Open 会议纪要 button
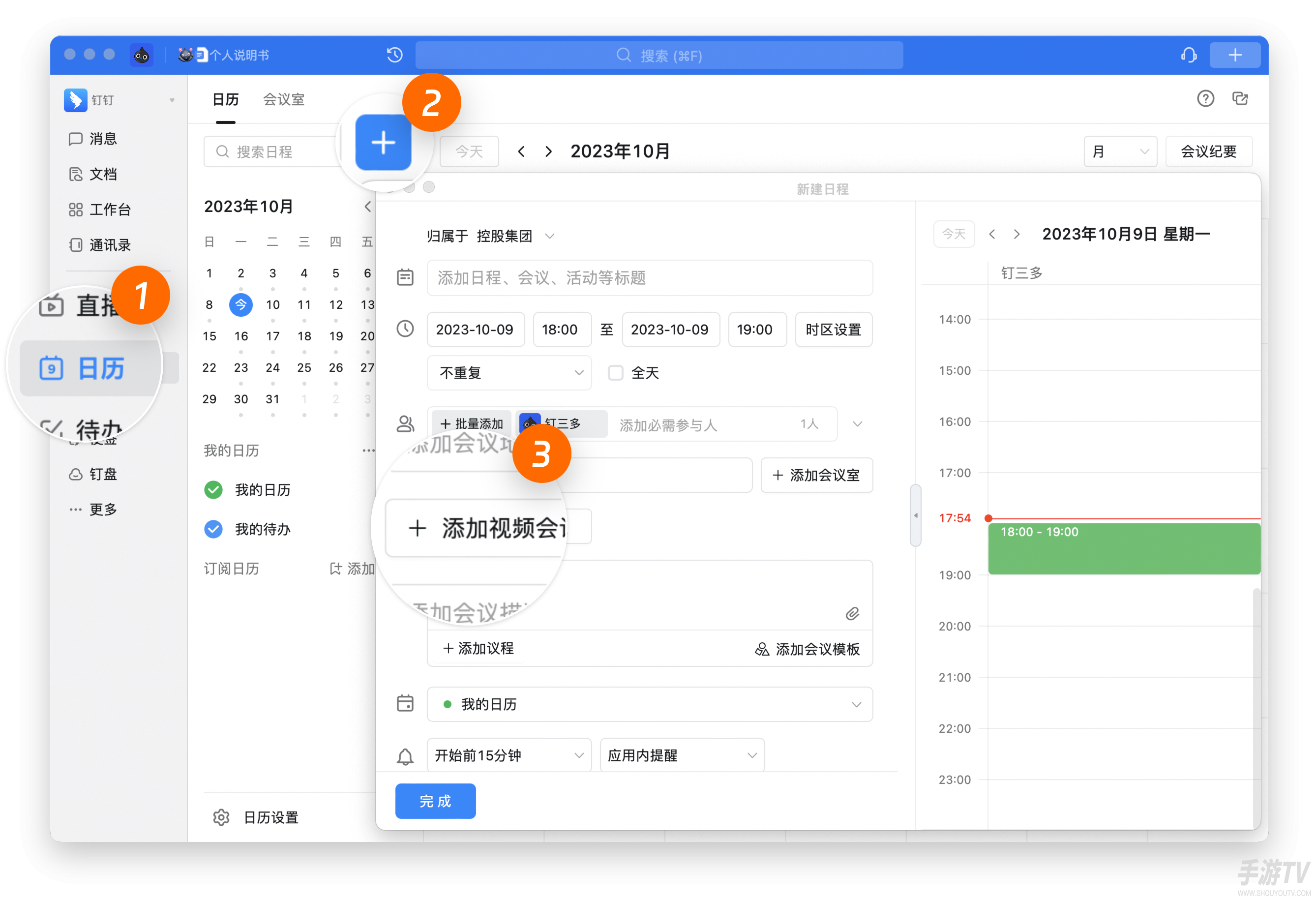The image size is (1316, 901). tap(1208, 151)
